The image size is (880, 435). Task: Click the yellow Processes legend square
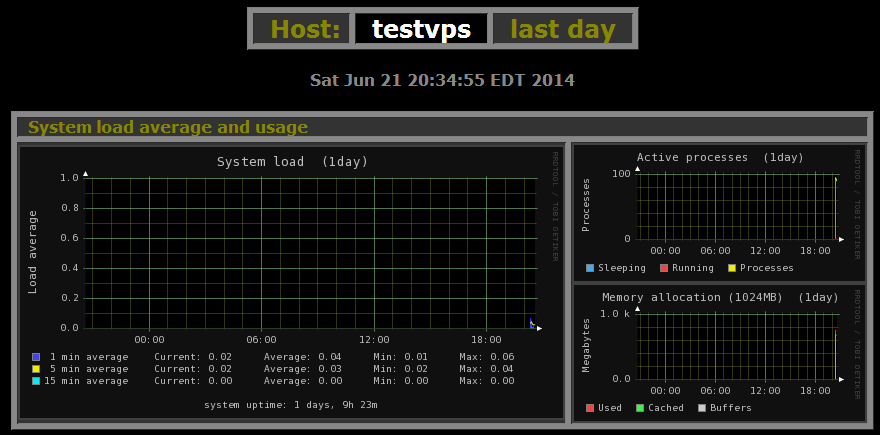[731, 268]
